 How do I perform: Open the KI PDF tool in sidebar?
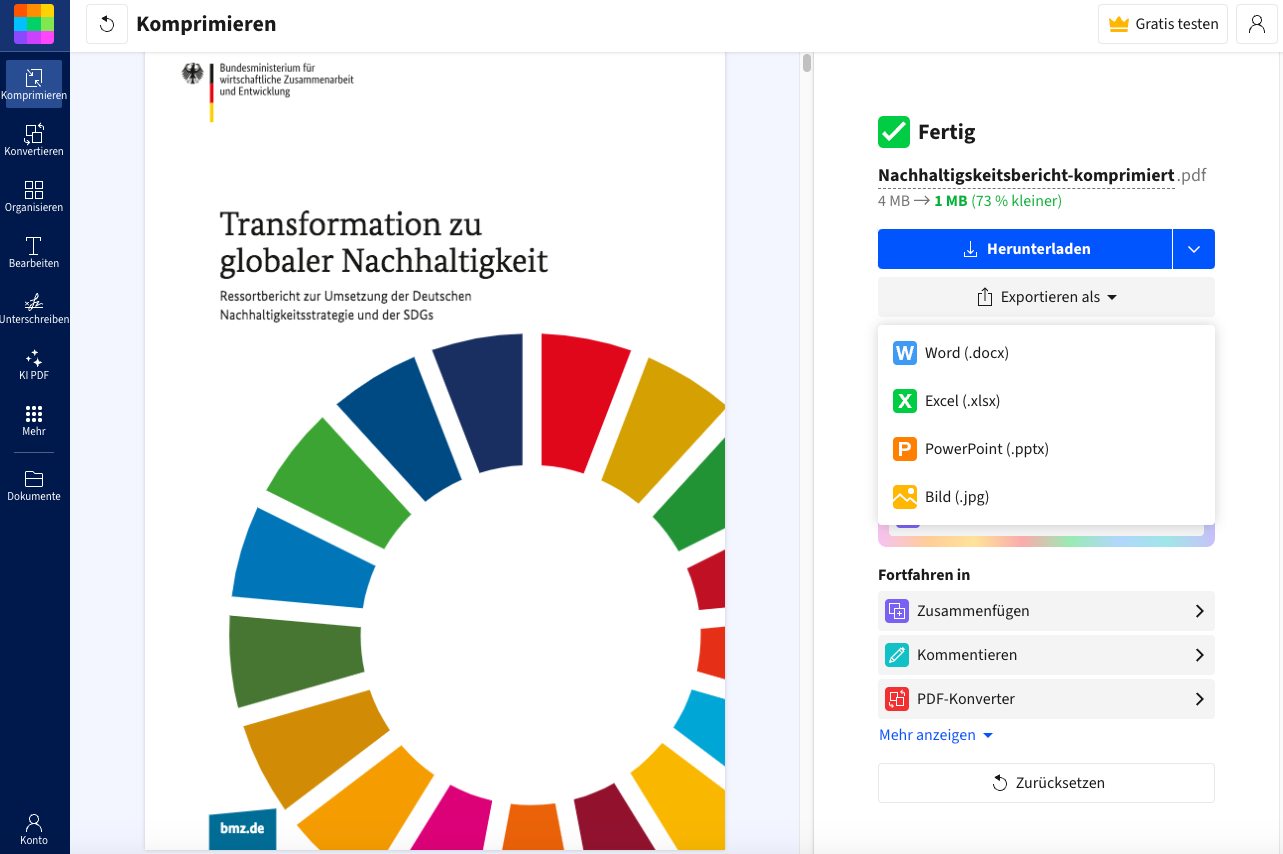(34, 364)
